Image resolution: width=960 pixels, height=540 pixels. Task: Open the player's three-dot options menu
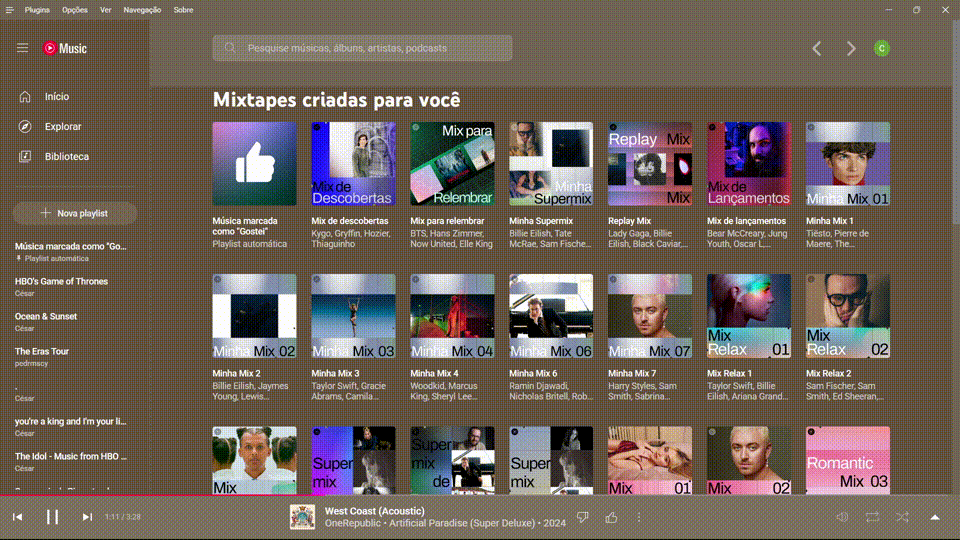(x=639, y=517)
